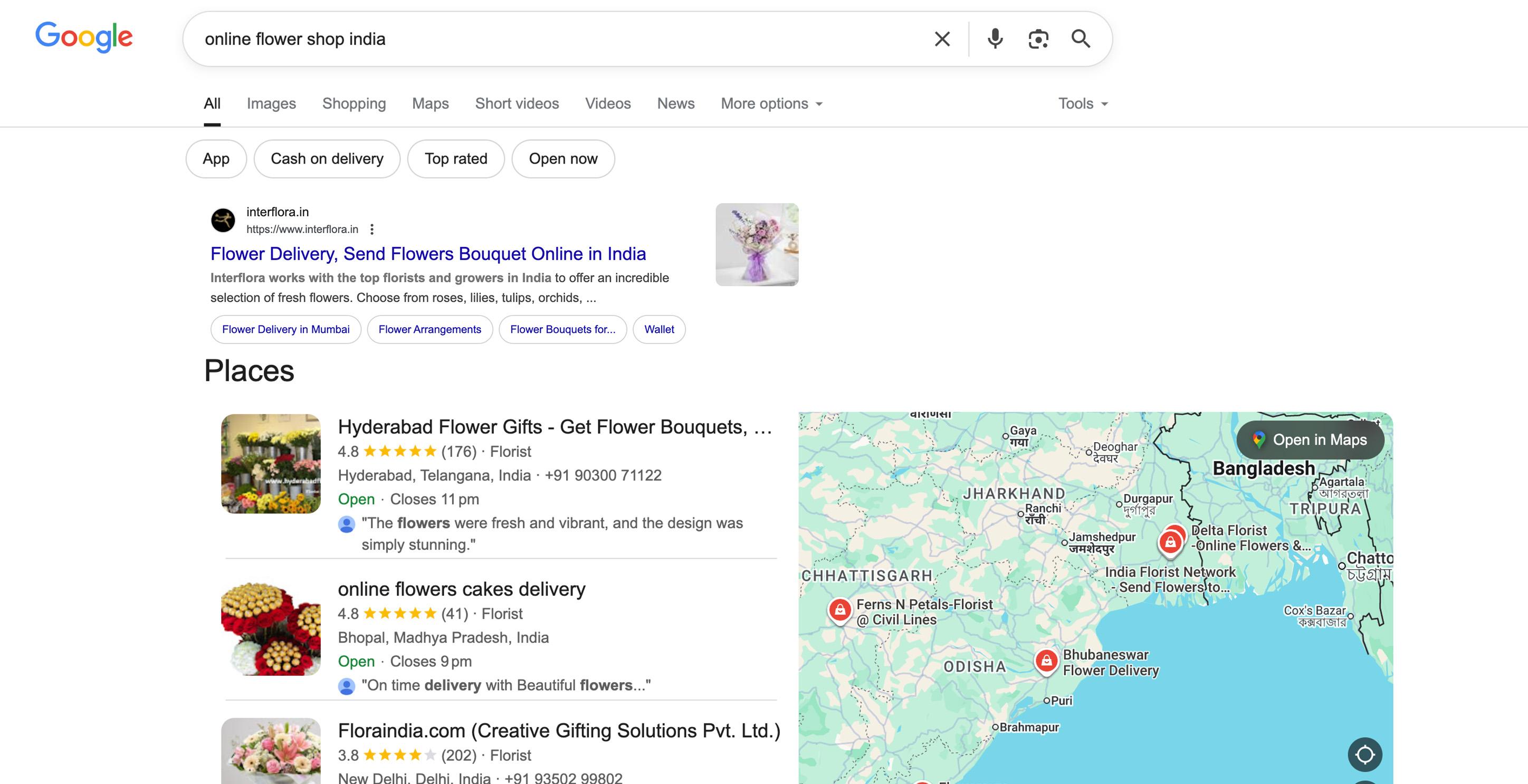Open the Hyderabad Flower Gifts listing thumbnail
This screenshot has height=784, width=1528.
[271, 464]
